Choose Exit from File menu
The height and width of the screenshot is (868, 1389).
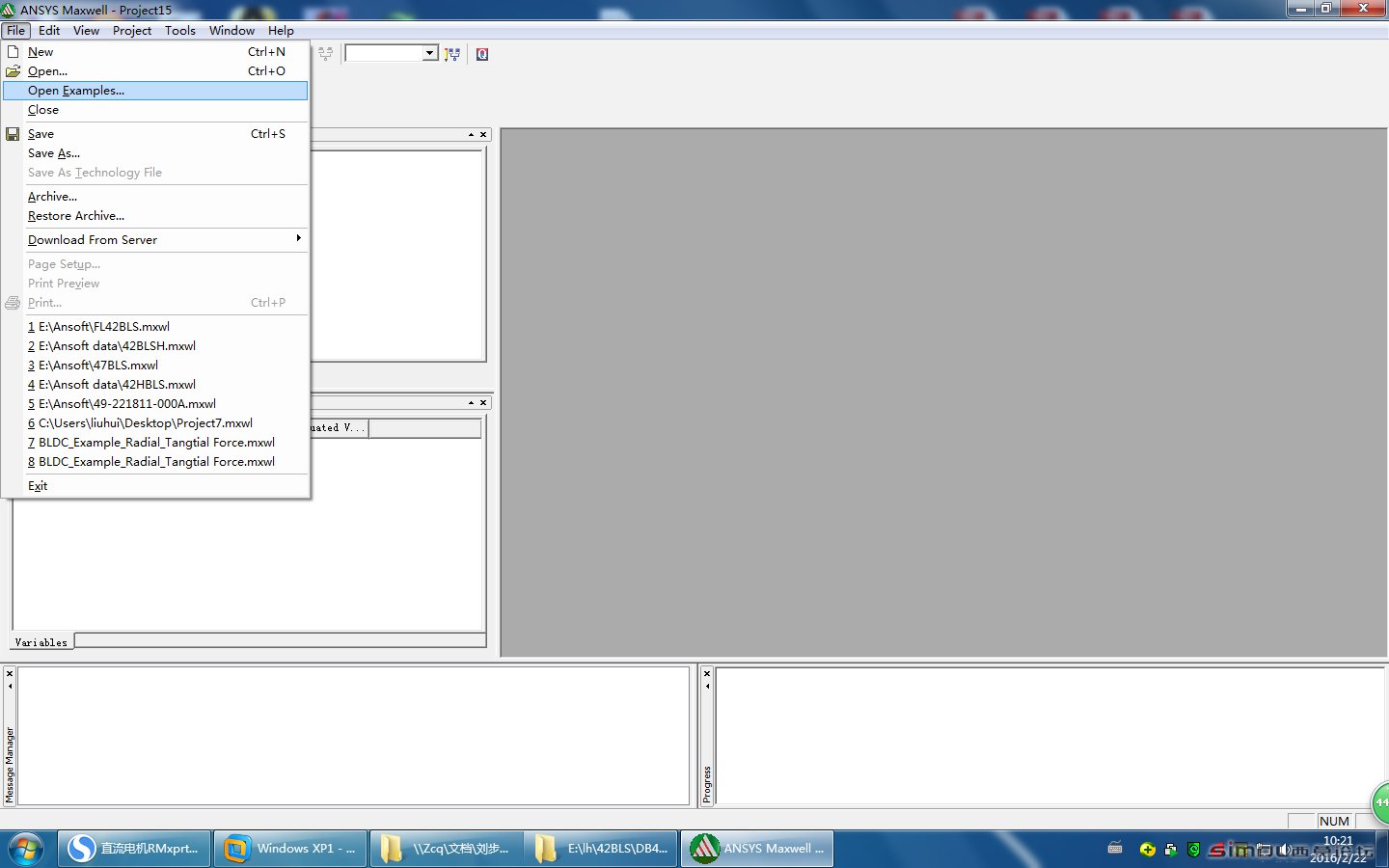pyautogui.click(x=155, y=486)
